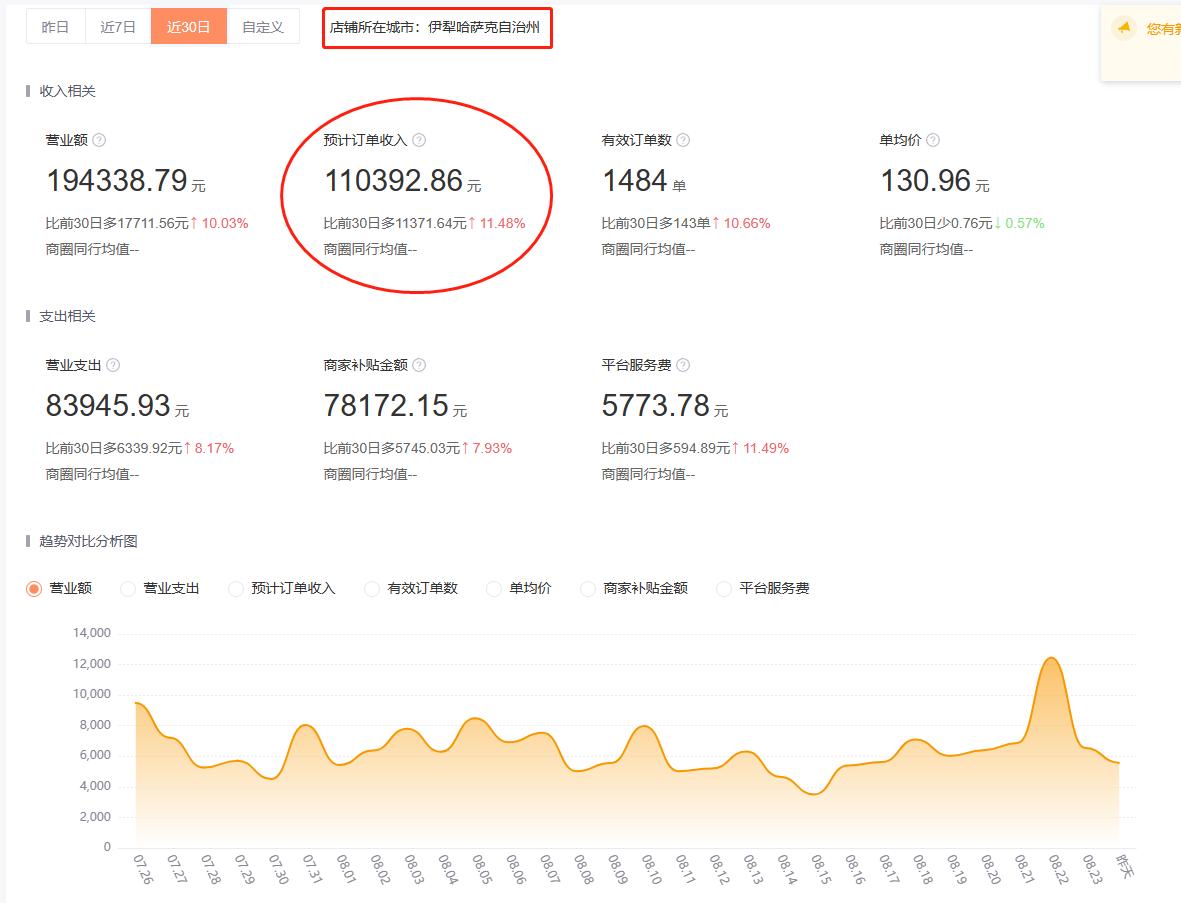This screenshot has height=903, width=1181.
Task: Click help icon beside 预计订单收入
Action: pyautogui.click(x=419, y=140)
